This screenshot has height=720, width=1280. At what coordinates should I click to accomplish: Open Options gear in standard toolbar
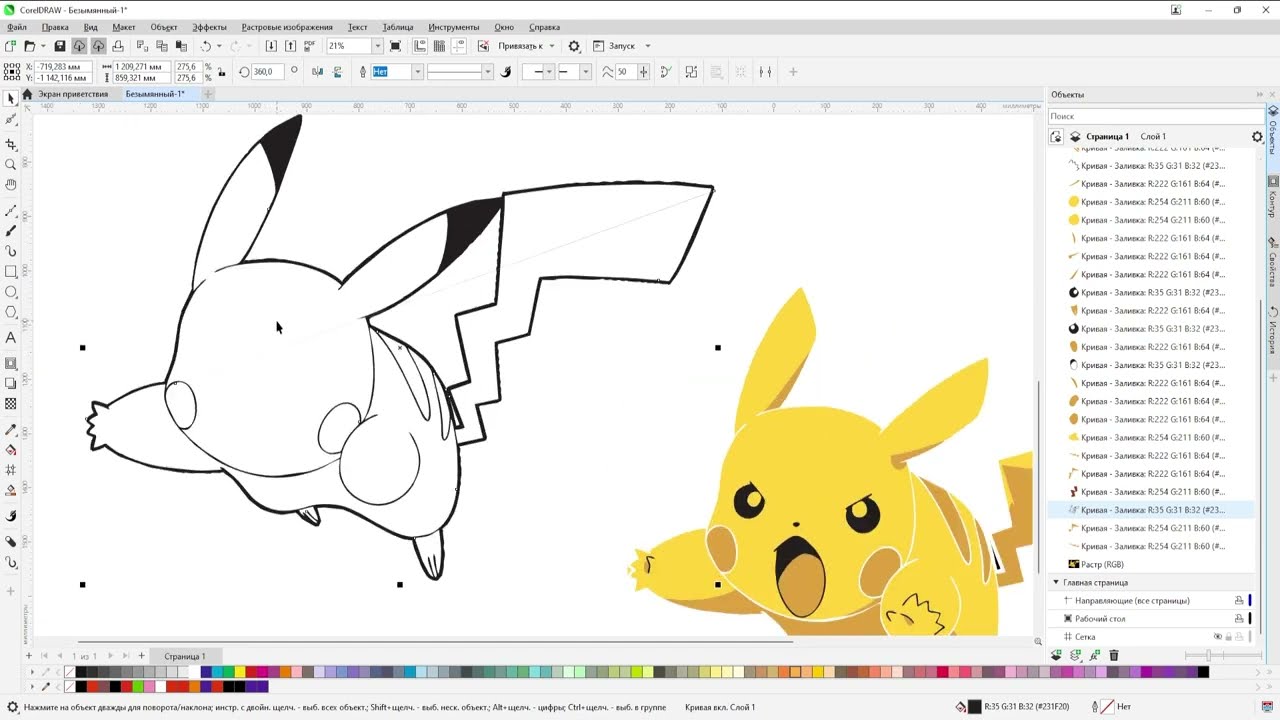(574, 46)
